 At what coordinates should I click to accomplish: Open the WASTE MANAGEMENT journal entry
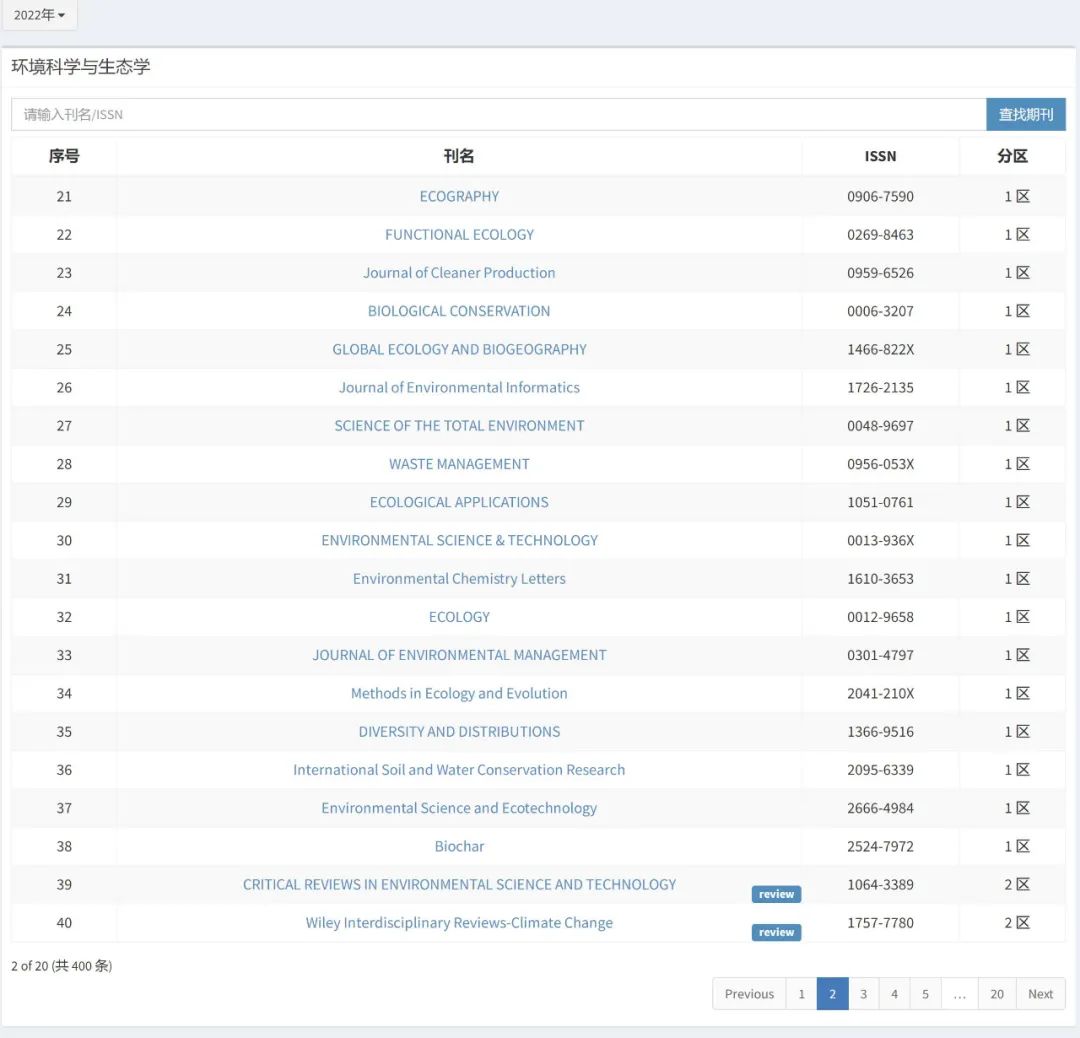(459, 464)
